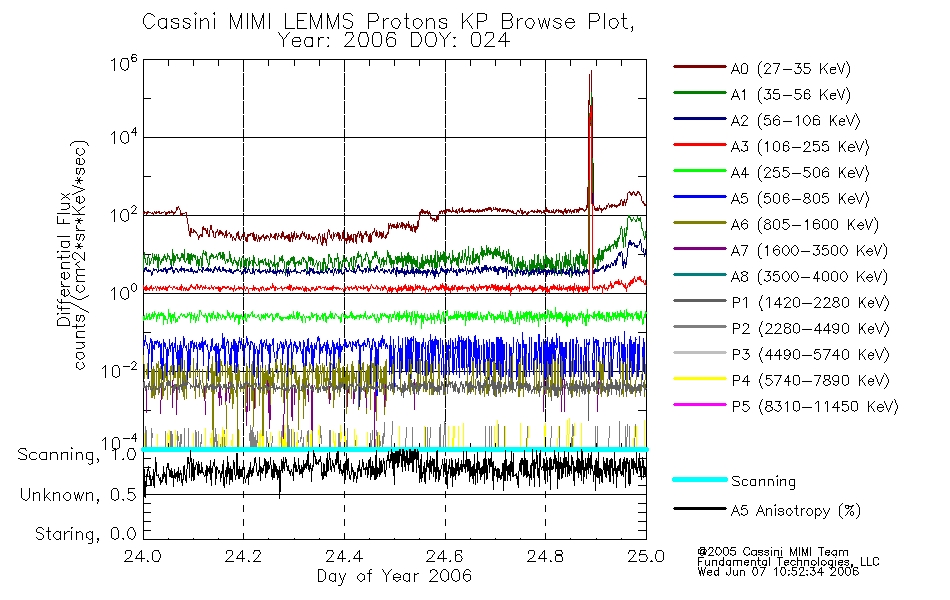This screenshot has height=600, width=950.
Task: Click the bright red A3 legend line swatch
Action: (x=700, y=145)
